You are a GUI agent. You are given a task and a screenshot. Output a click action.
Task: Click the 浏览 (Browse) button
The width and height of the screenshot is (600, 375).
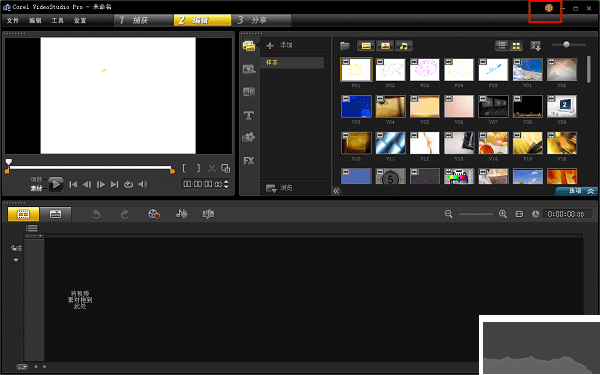280,188
